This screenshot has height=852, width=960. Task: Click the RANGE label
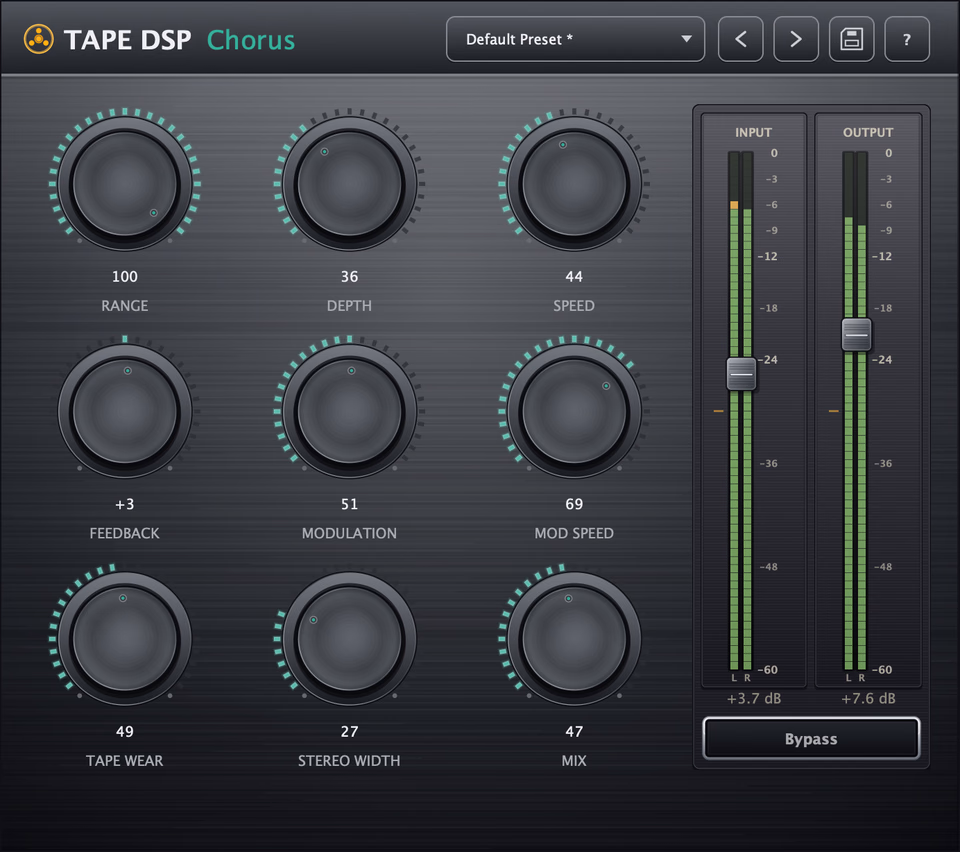(125, 305)
